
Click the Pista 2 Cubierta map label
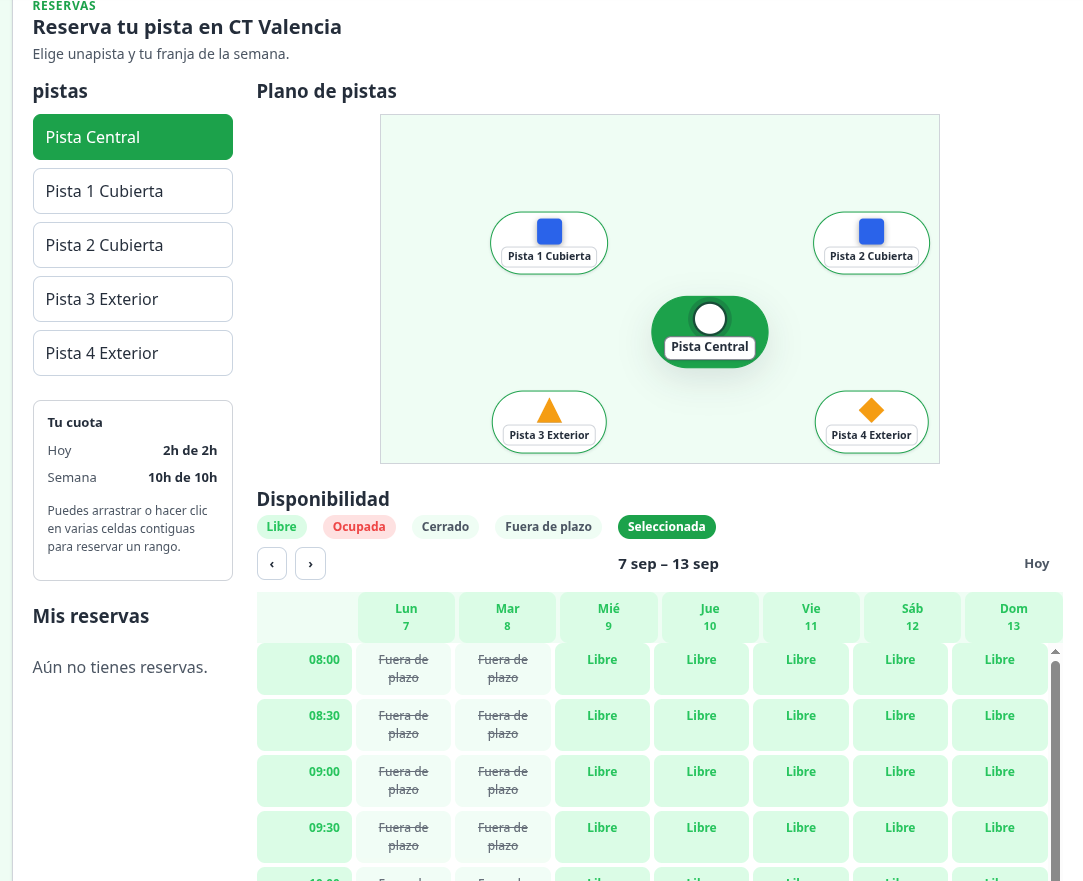coord(871,256)
